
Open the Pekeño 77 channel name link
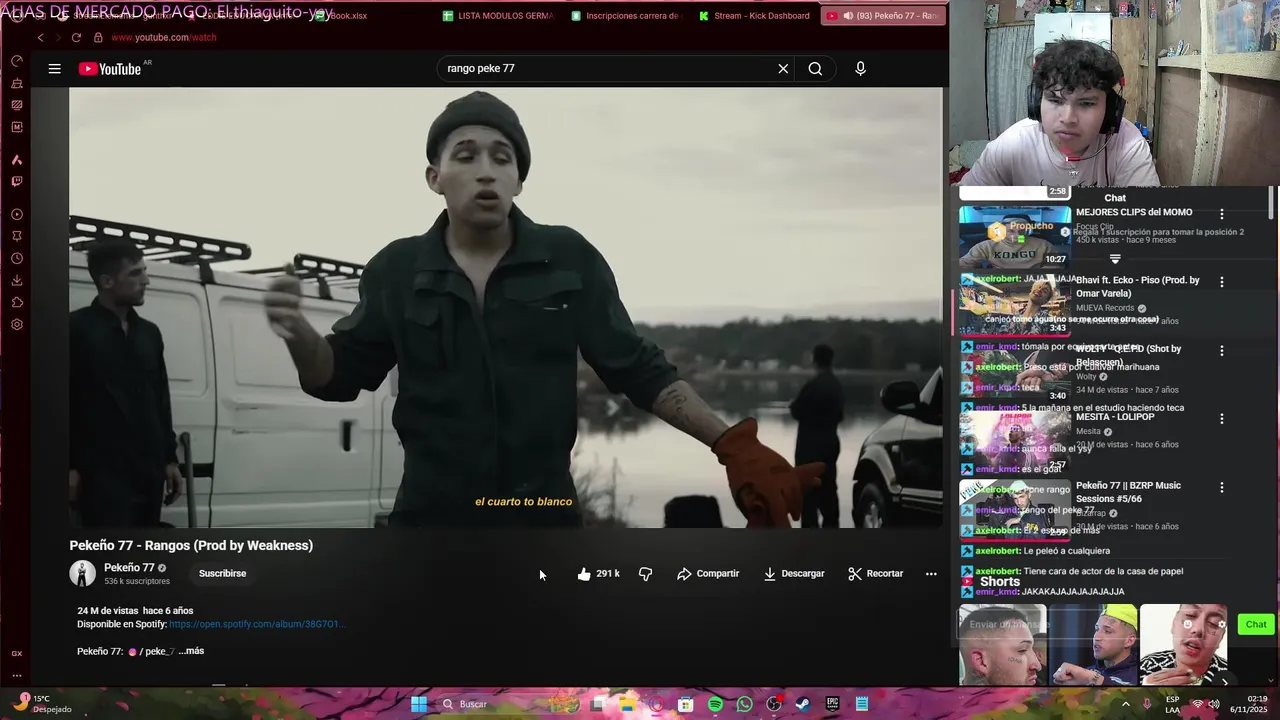(129, 568)
